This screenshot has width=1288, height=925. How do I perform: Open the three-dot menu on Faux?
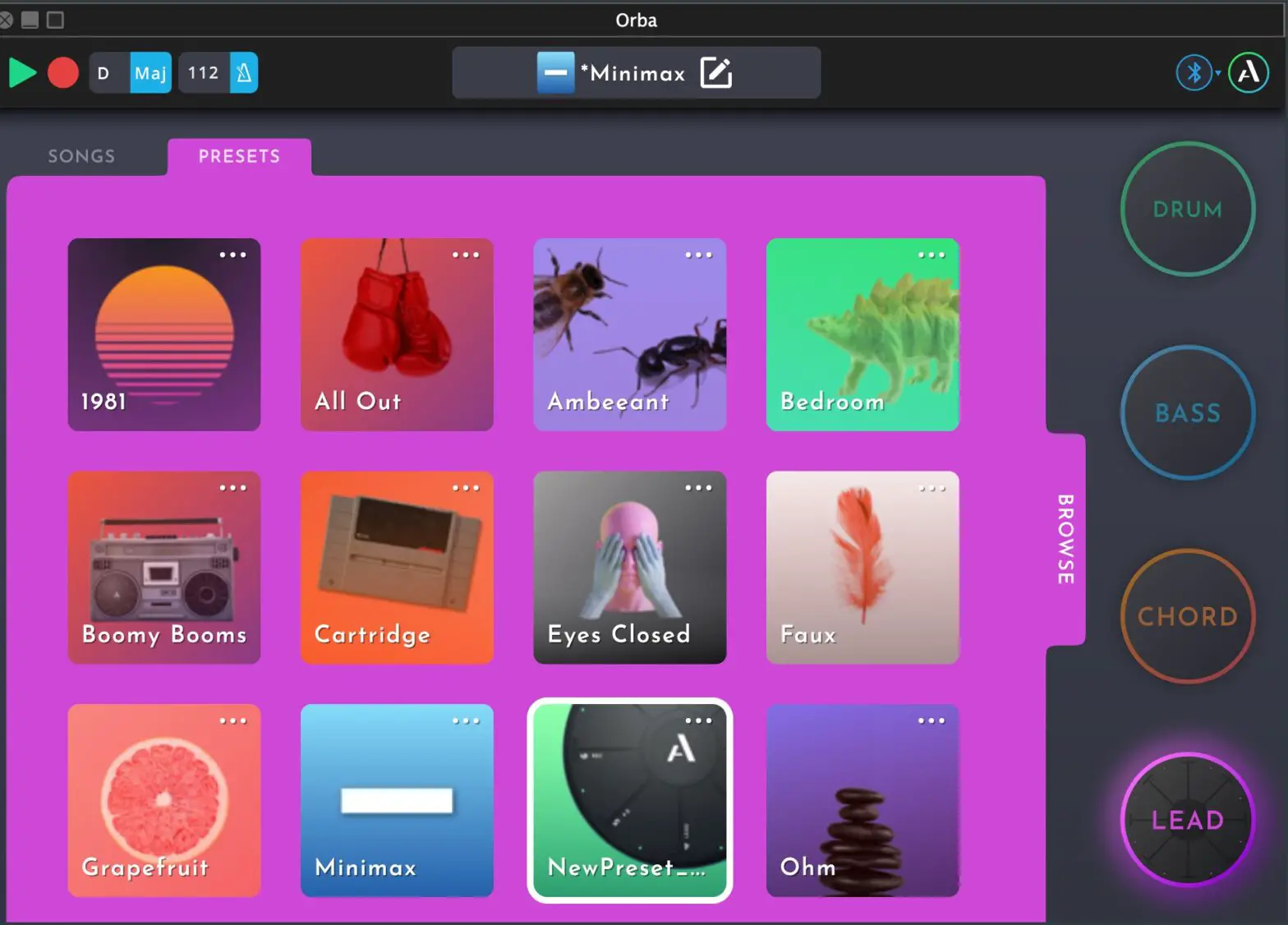coord(931,488)
